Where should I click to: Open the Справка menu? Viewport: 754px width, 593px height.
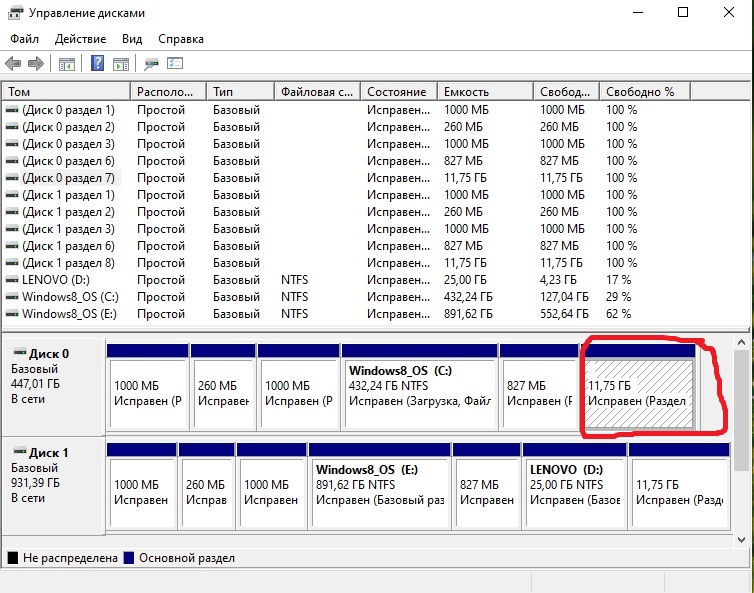coord(180,39)
